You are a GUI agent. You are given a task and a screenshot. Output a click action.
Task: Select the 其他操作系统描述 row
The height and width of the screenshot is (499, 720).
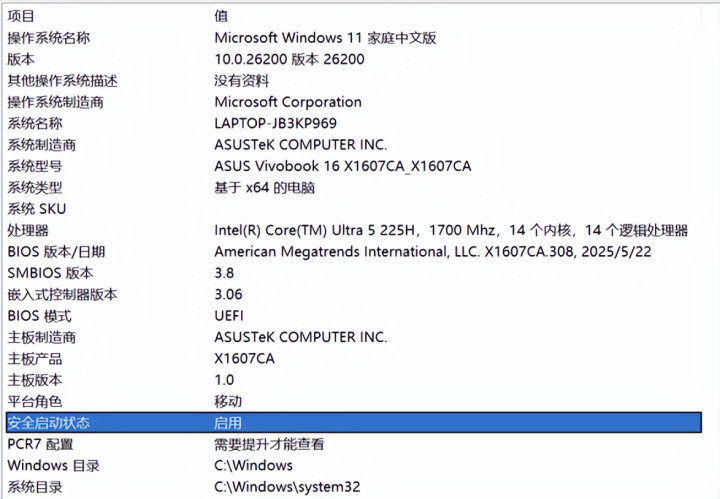pos(62,81)
